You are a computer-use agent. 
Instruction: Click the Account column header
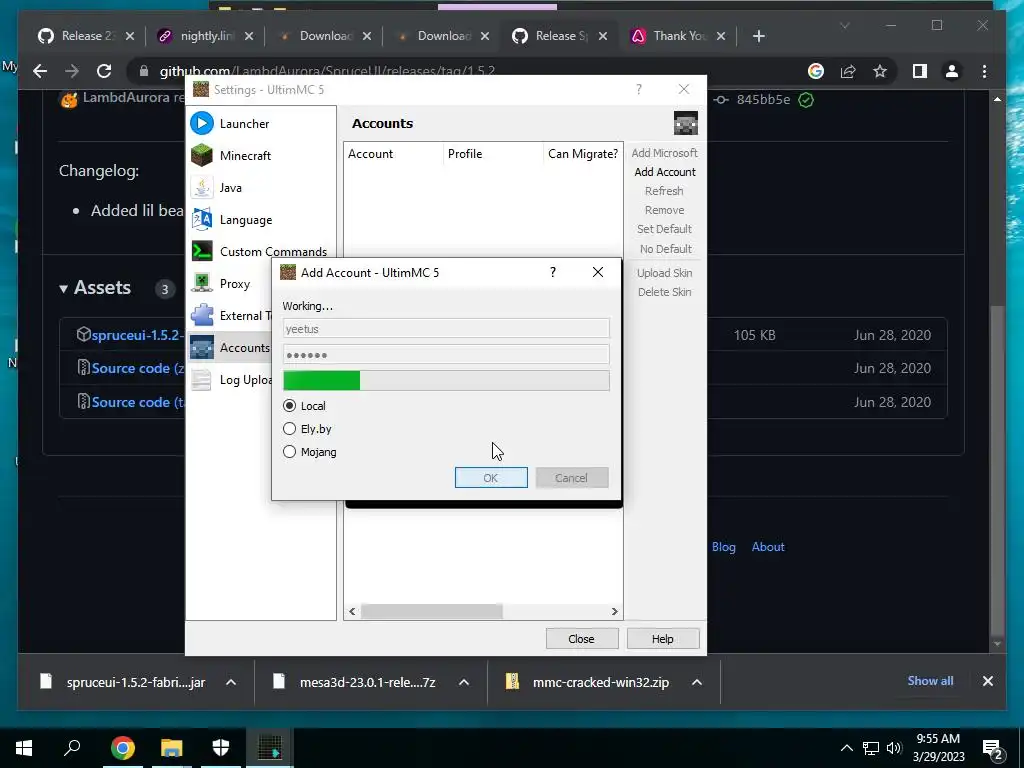(394, 153)
